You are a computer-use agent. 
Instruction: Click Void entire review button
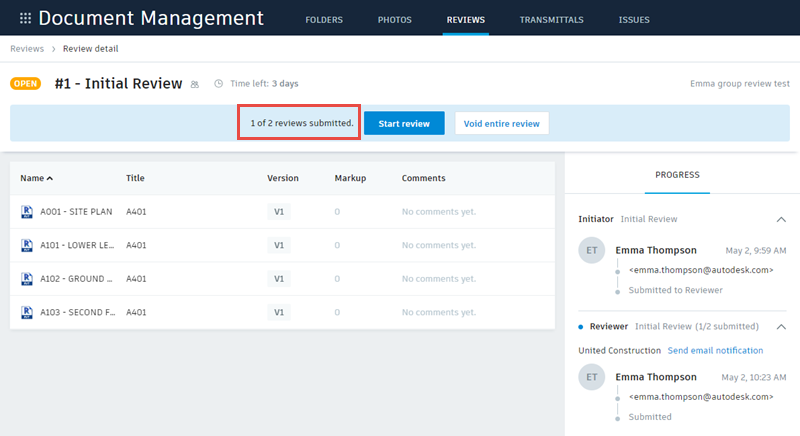(x=501, y=124)
